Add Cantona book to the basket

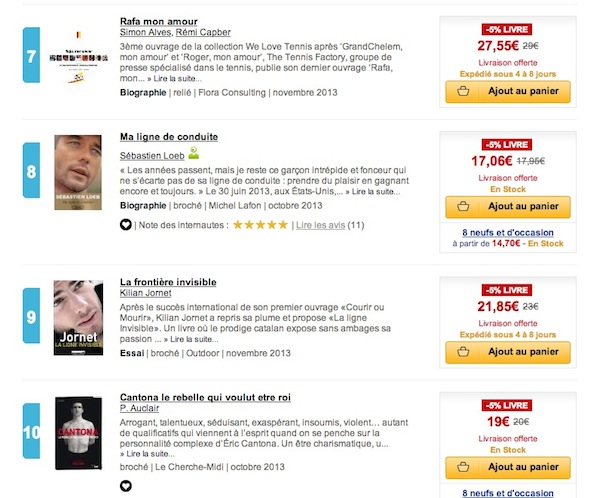[x=507, y=467]
